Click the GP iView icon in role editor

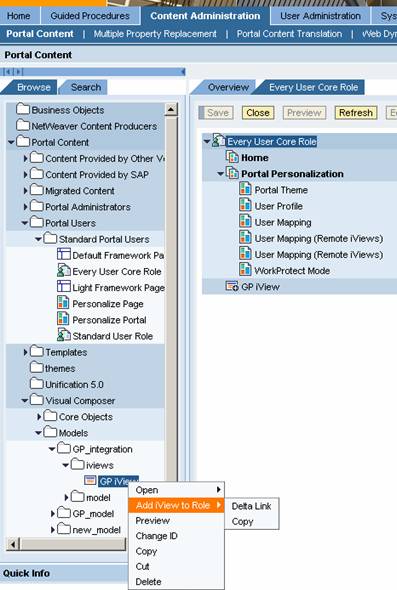[x=232, y=286]
